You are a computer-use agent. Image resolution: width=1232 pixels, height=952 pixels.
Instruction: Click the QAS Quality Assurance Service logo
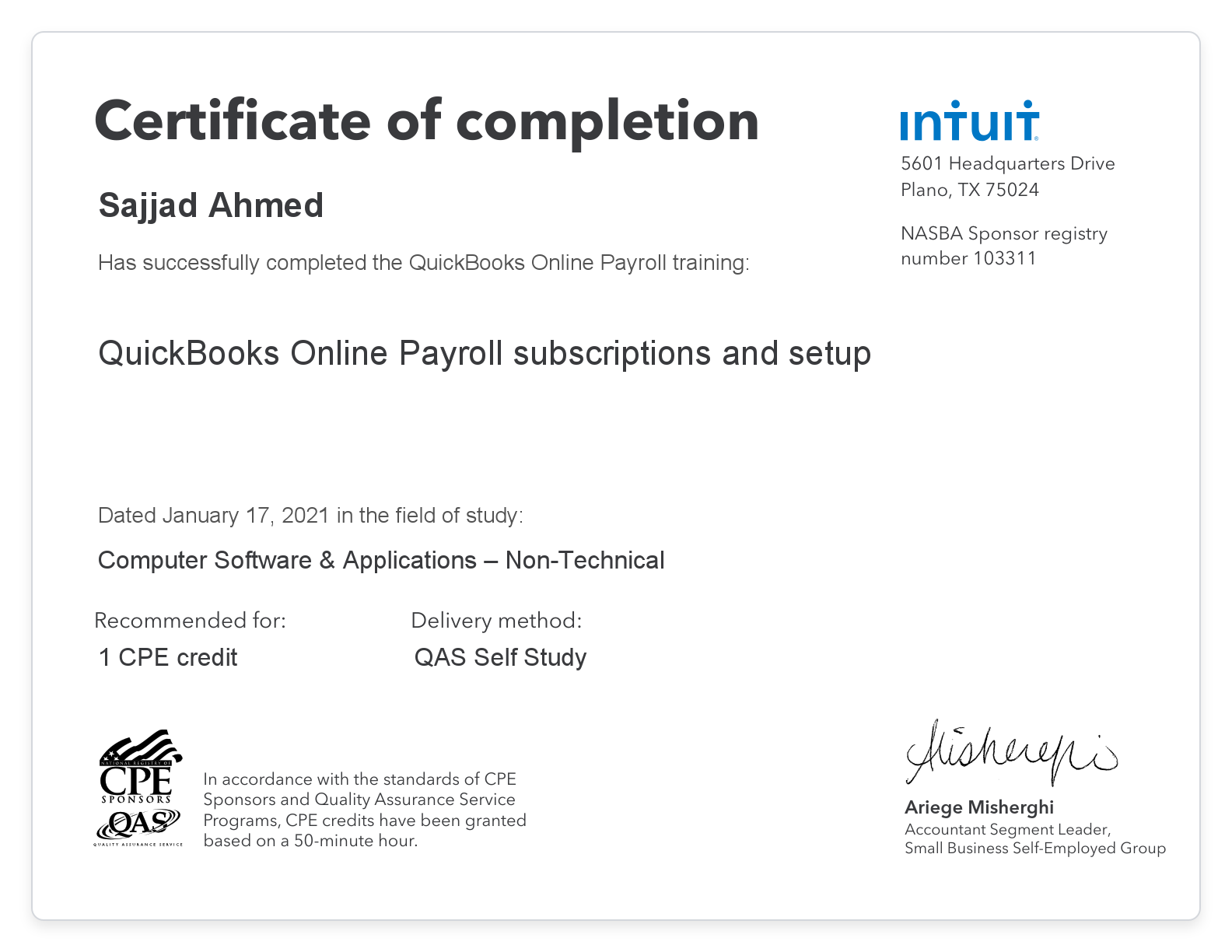(138, 827)
